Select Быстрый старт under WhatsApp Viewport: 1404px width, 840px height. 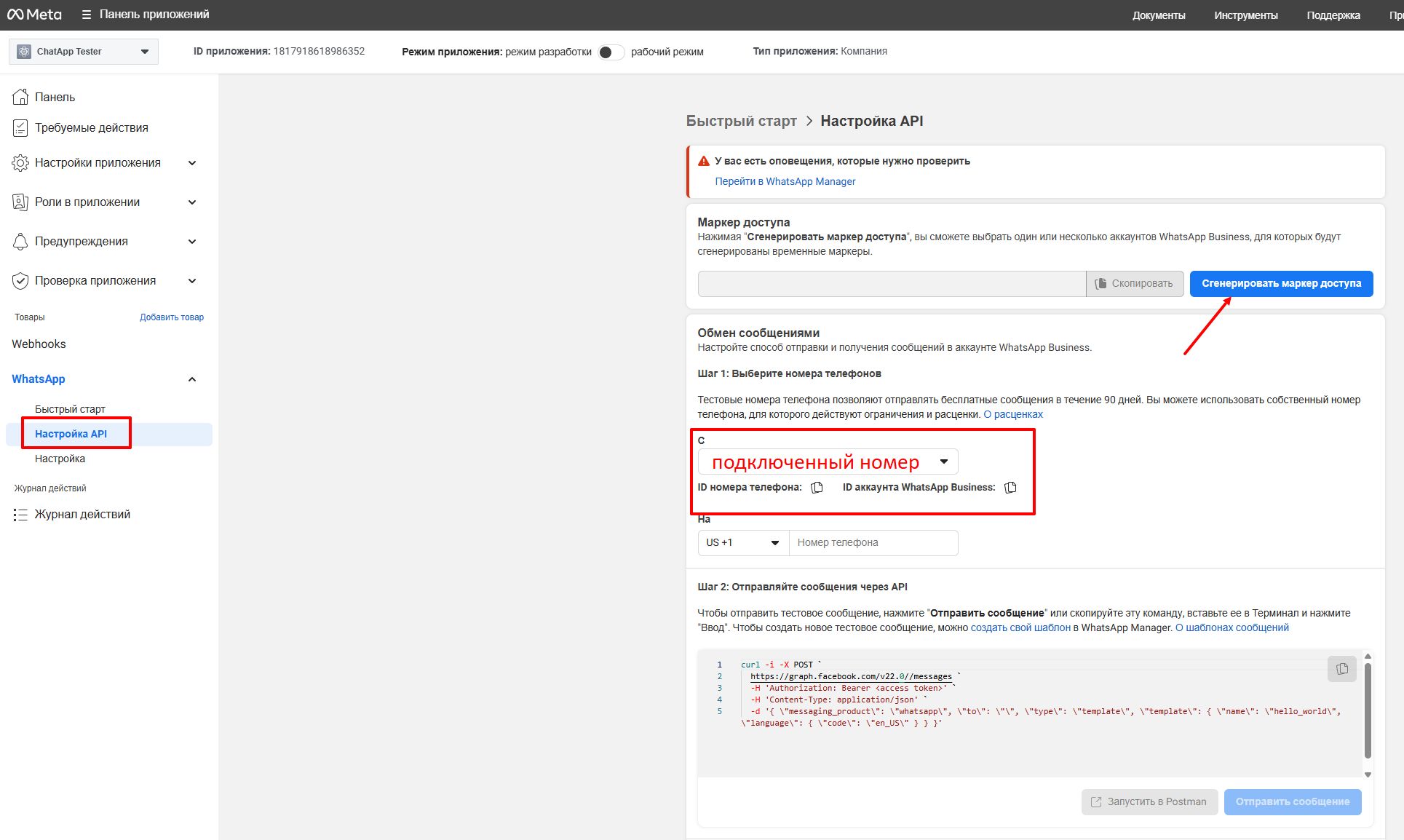tap(70, 409)
